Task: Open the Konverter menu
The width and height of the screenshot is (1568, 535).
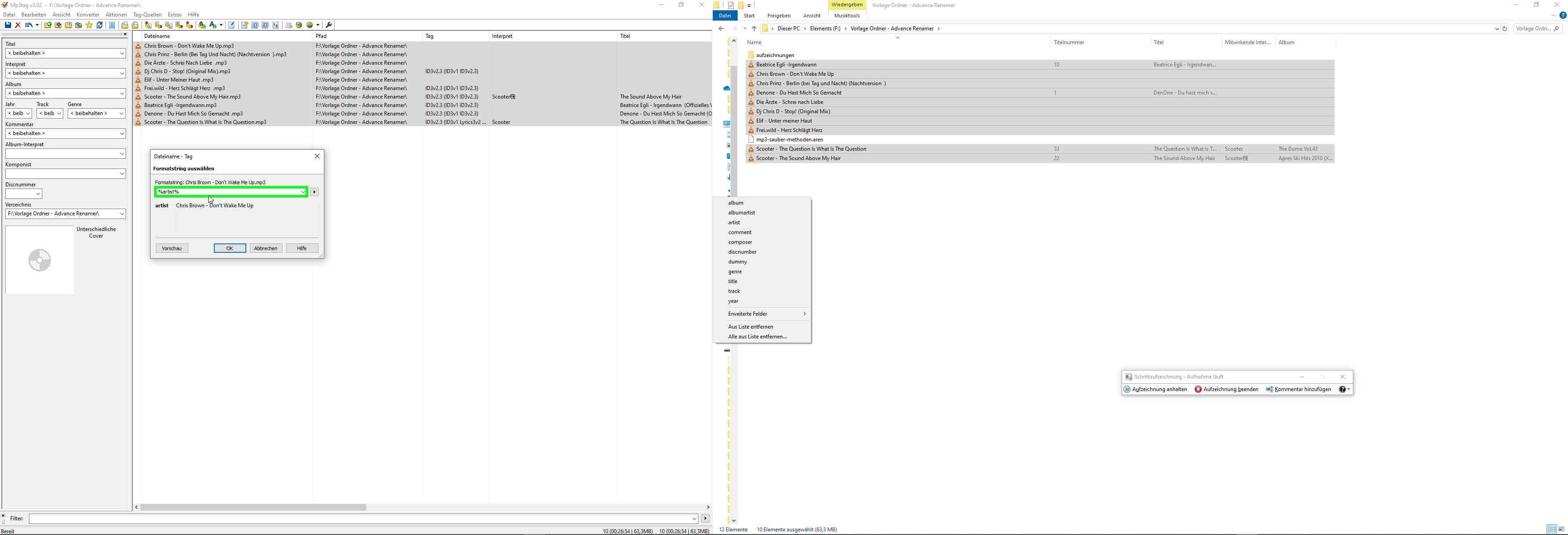Action: pyautogui.click(x=88, y=15)
